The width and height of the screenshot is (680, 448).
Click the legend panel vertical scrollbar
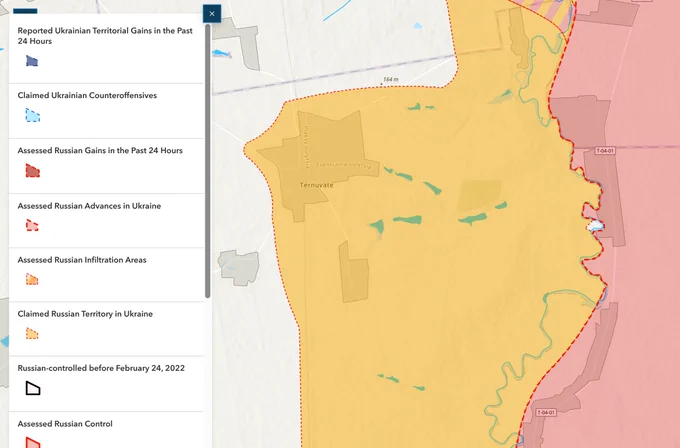click(208, 161)
